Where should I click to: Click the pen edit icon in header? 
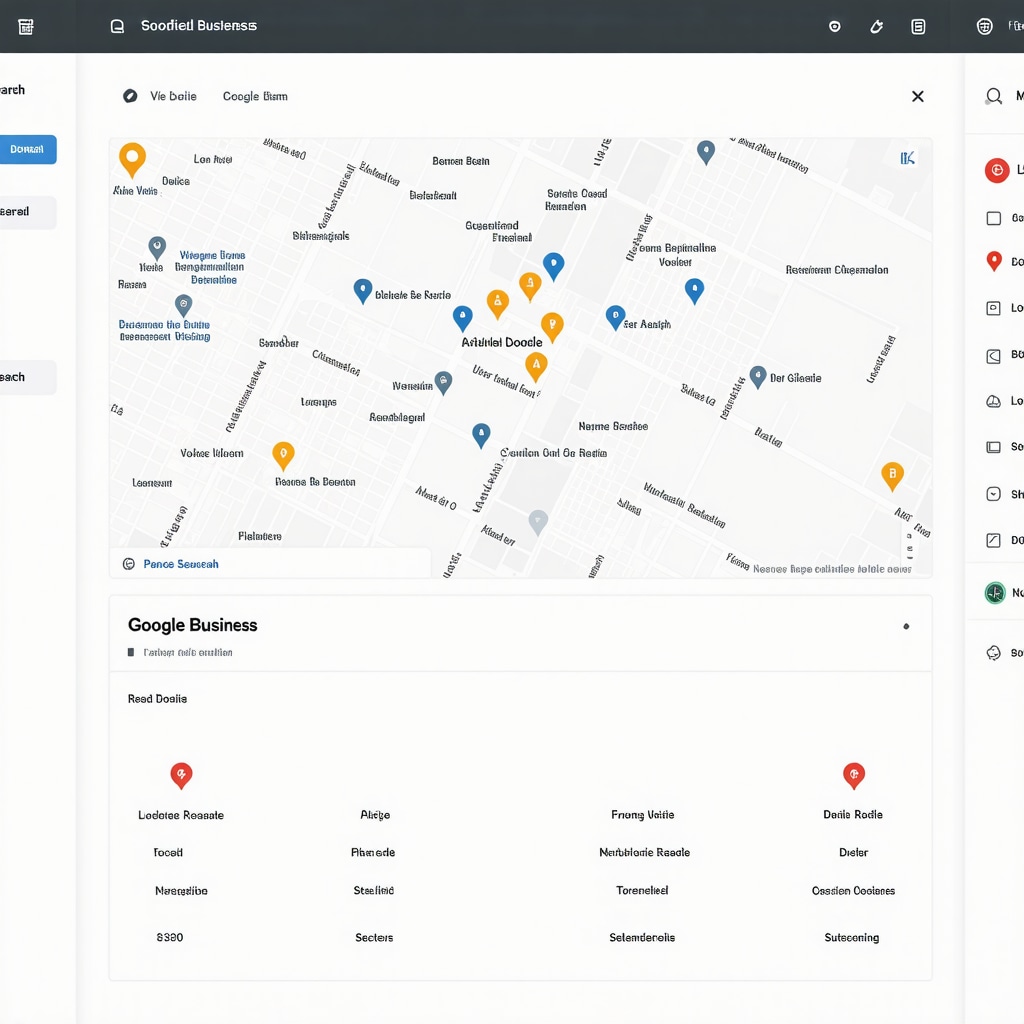(x=876, y=27)
